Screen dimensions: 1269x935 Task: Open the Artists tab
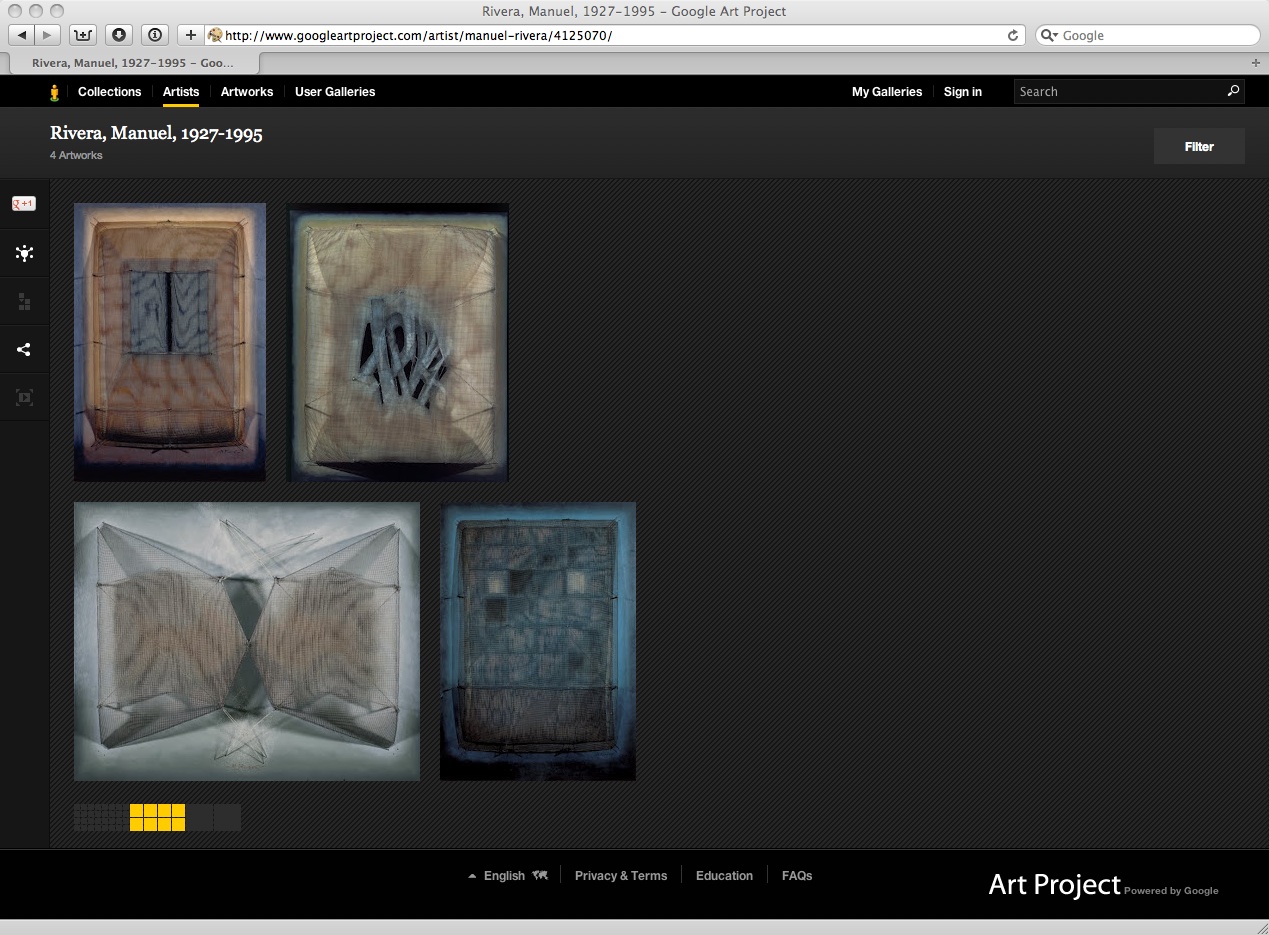181,91
